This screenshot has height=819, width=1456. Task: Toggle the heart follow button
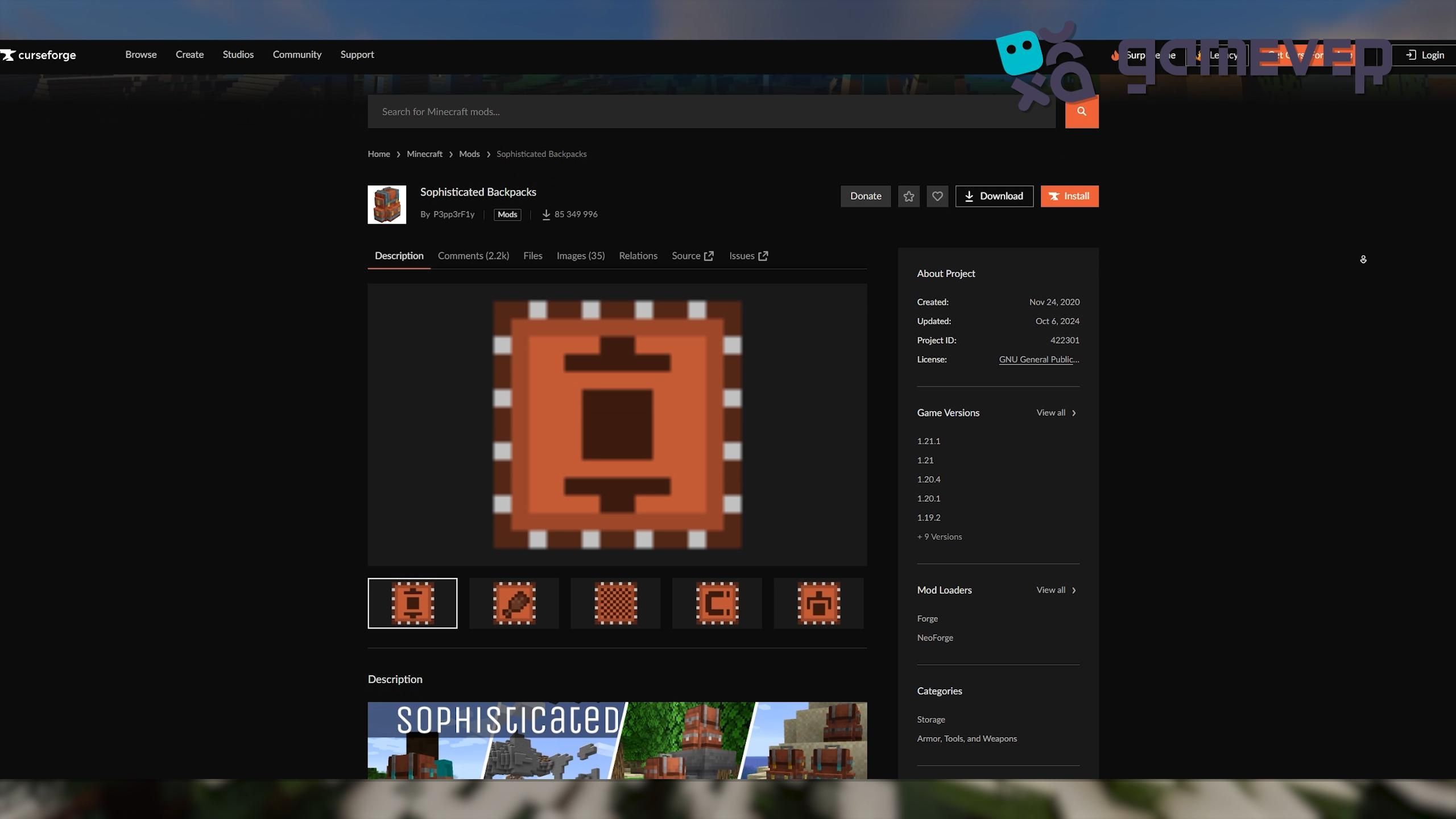(937, 196)
